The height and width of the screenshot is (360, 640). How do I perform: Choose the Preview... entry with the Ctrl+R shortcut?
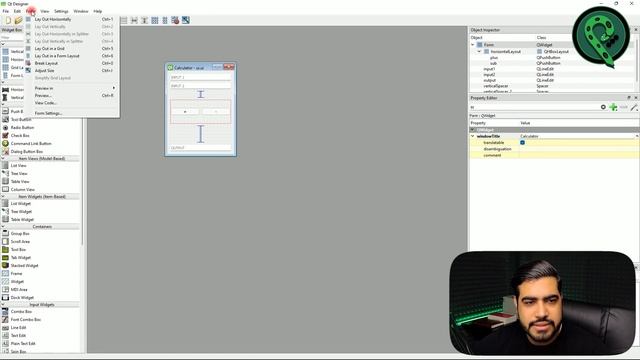tap(72, 96)
